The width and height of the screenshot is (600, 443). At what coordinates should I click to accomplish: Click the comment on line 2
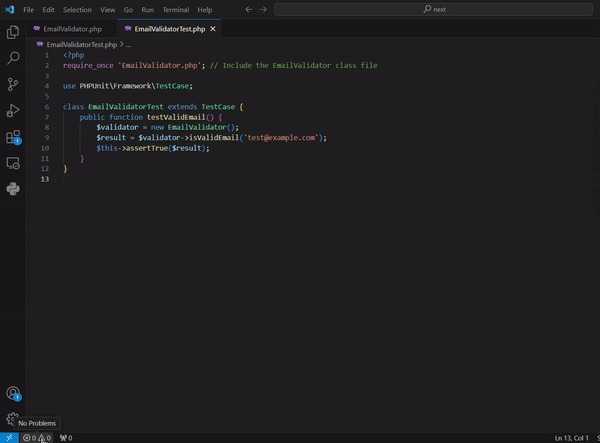tap(293, 65)
